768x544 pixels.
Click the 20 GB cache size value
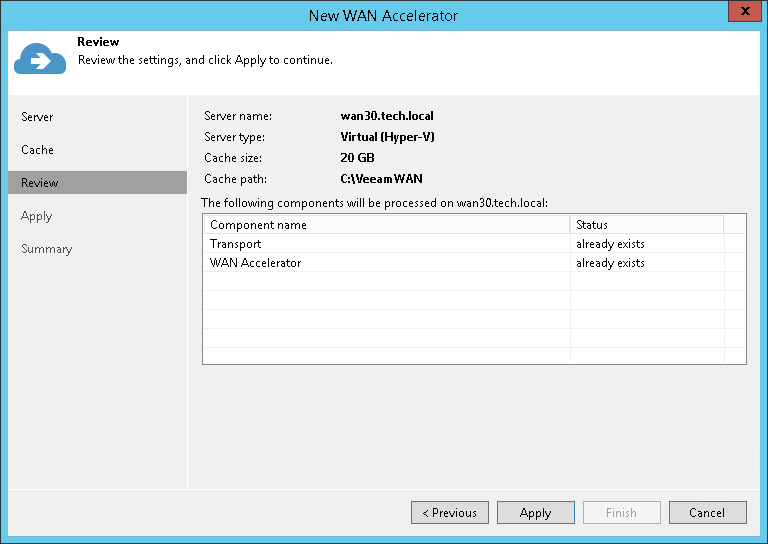[x=357, y=158]
